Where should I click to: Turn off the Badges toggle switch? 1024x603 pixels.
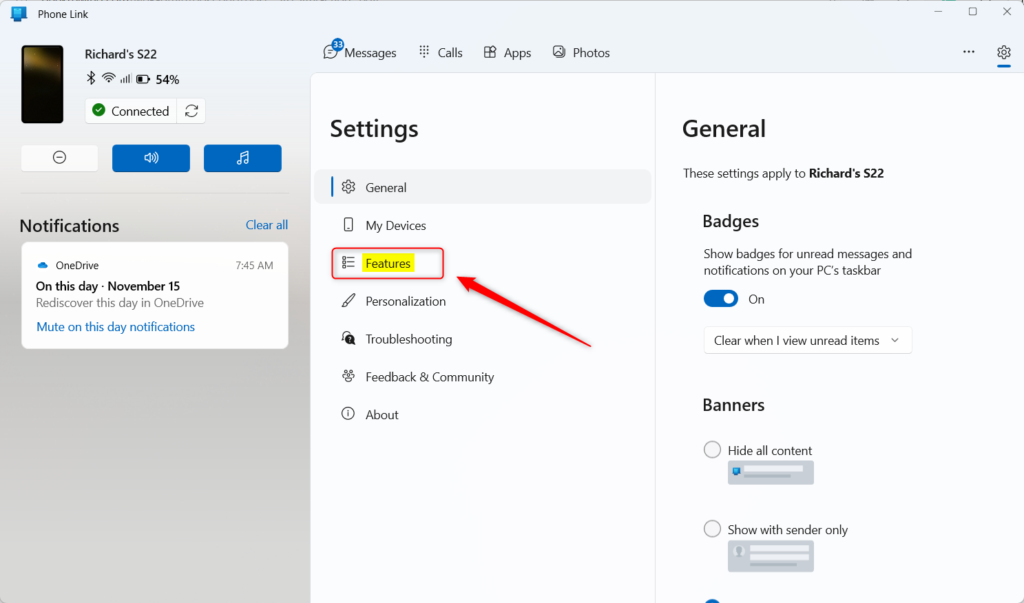pos(720,299)
